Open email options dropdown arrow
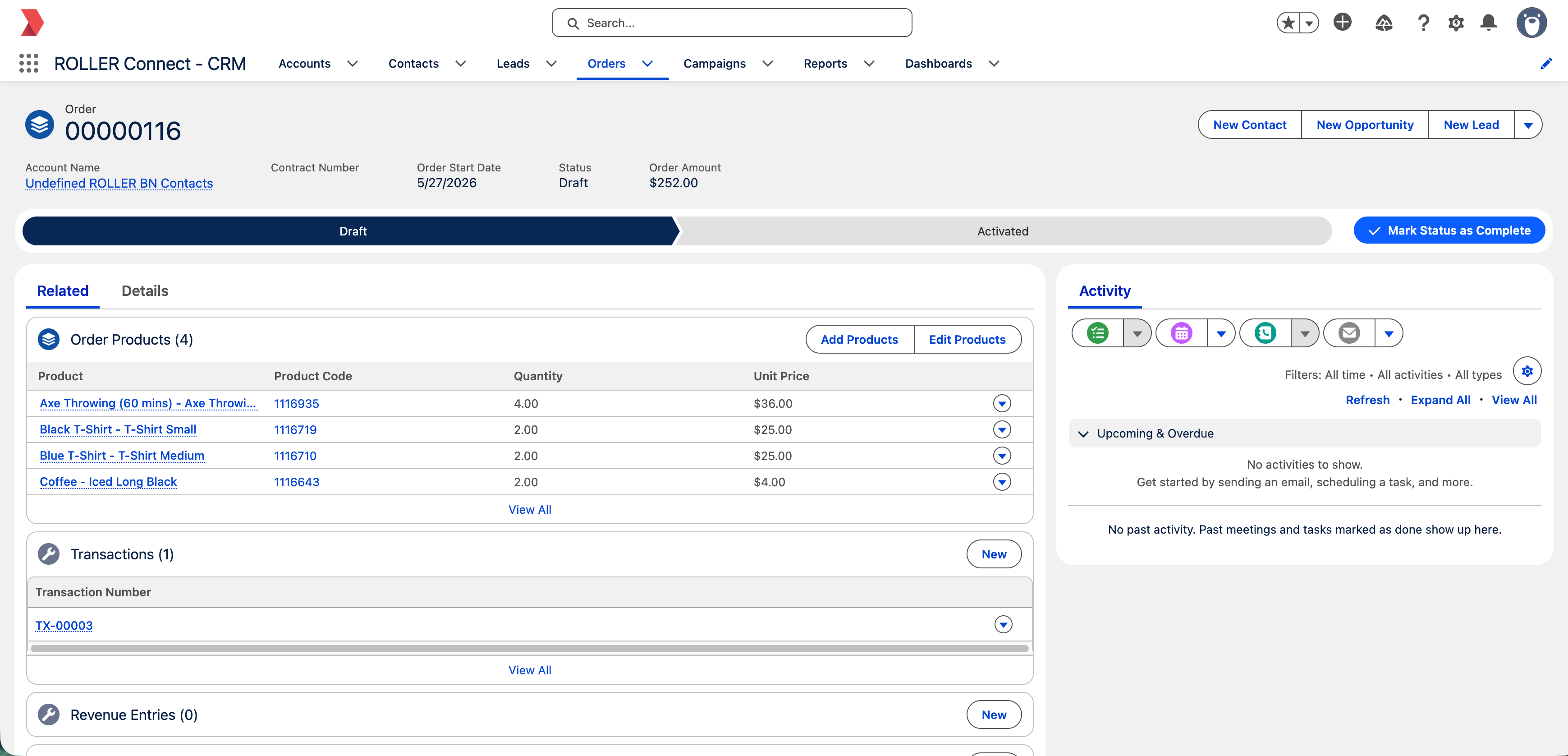The height and width of the screenshot is (756, 1568). [x=1389, y=333]
